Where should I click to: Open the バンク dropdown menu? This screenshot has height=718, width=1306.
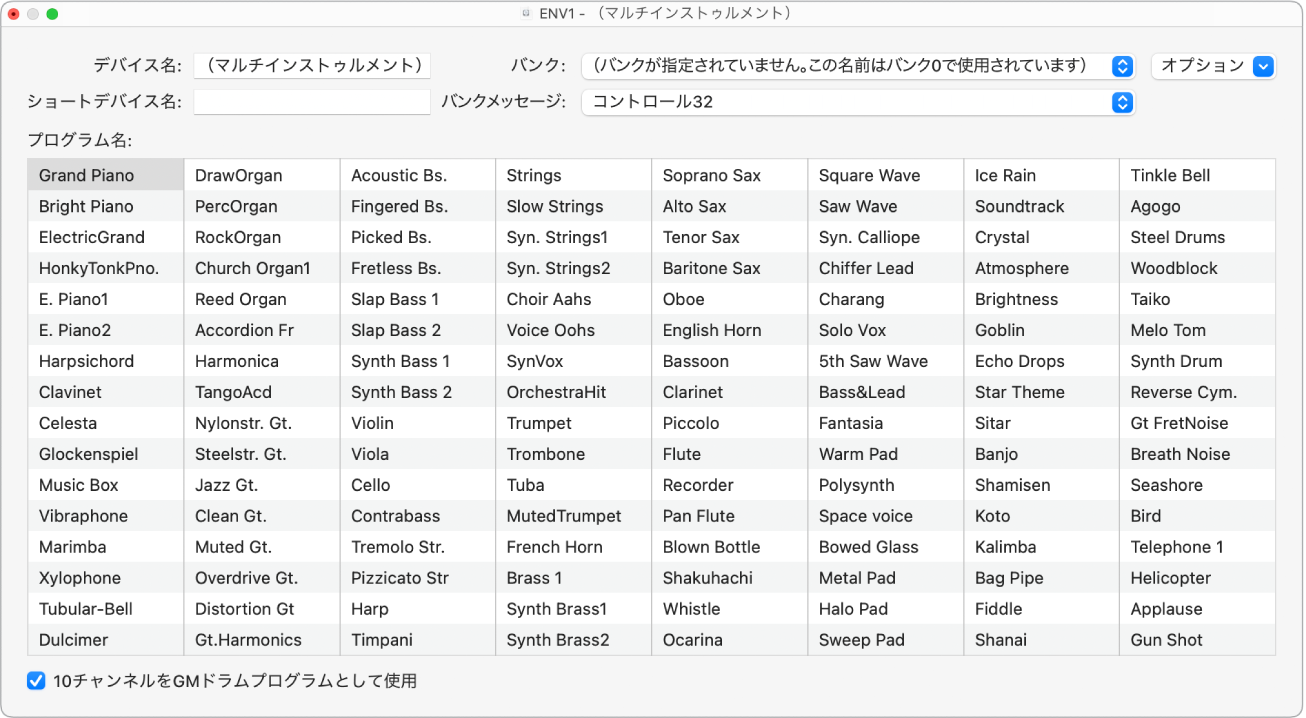(857, 66)
